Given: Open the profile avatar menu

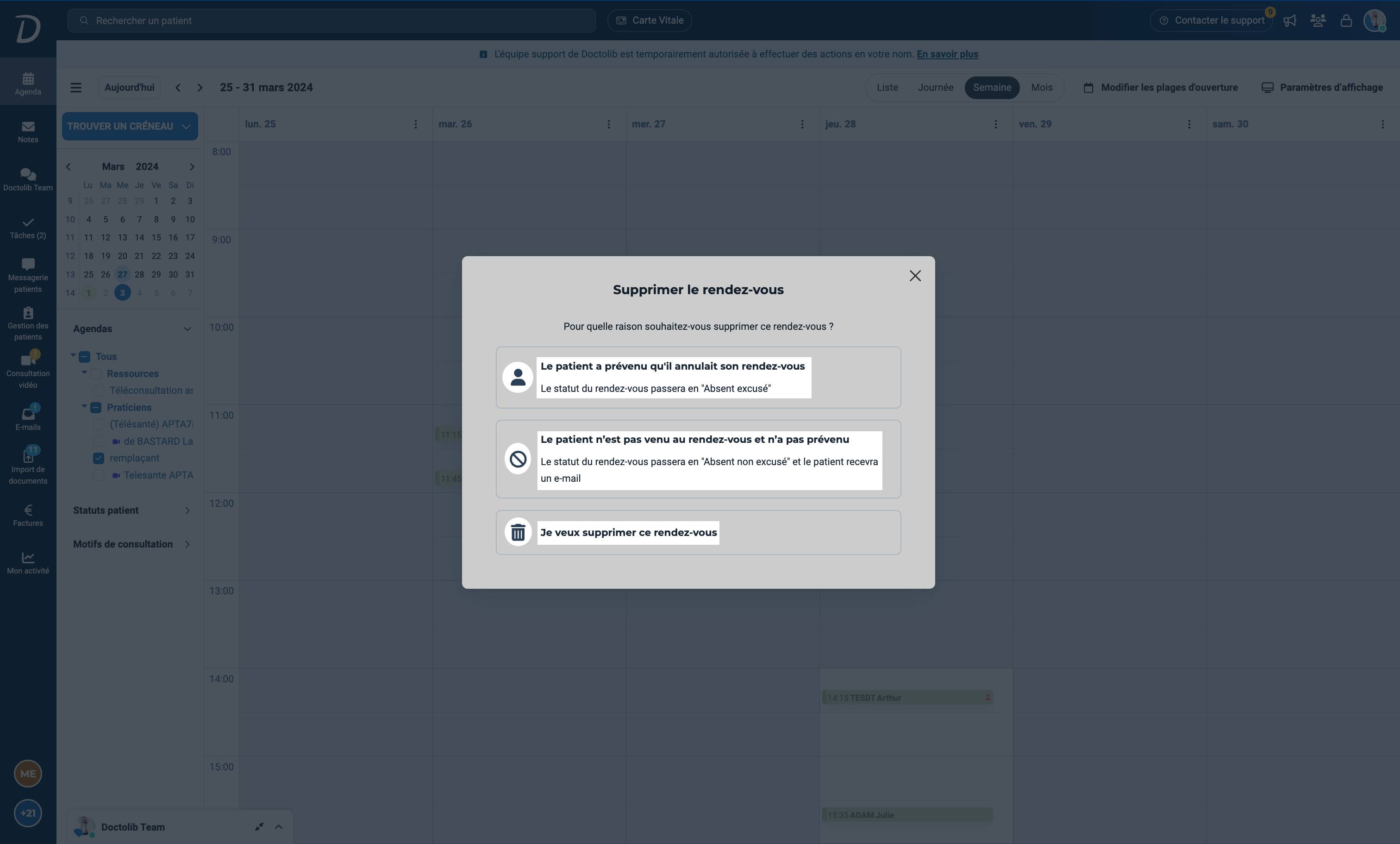Looking at the screenshot, I should [1375, 20].
